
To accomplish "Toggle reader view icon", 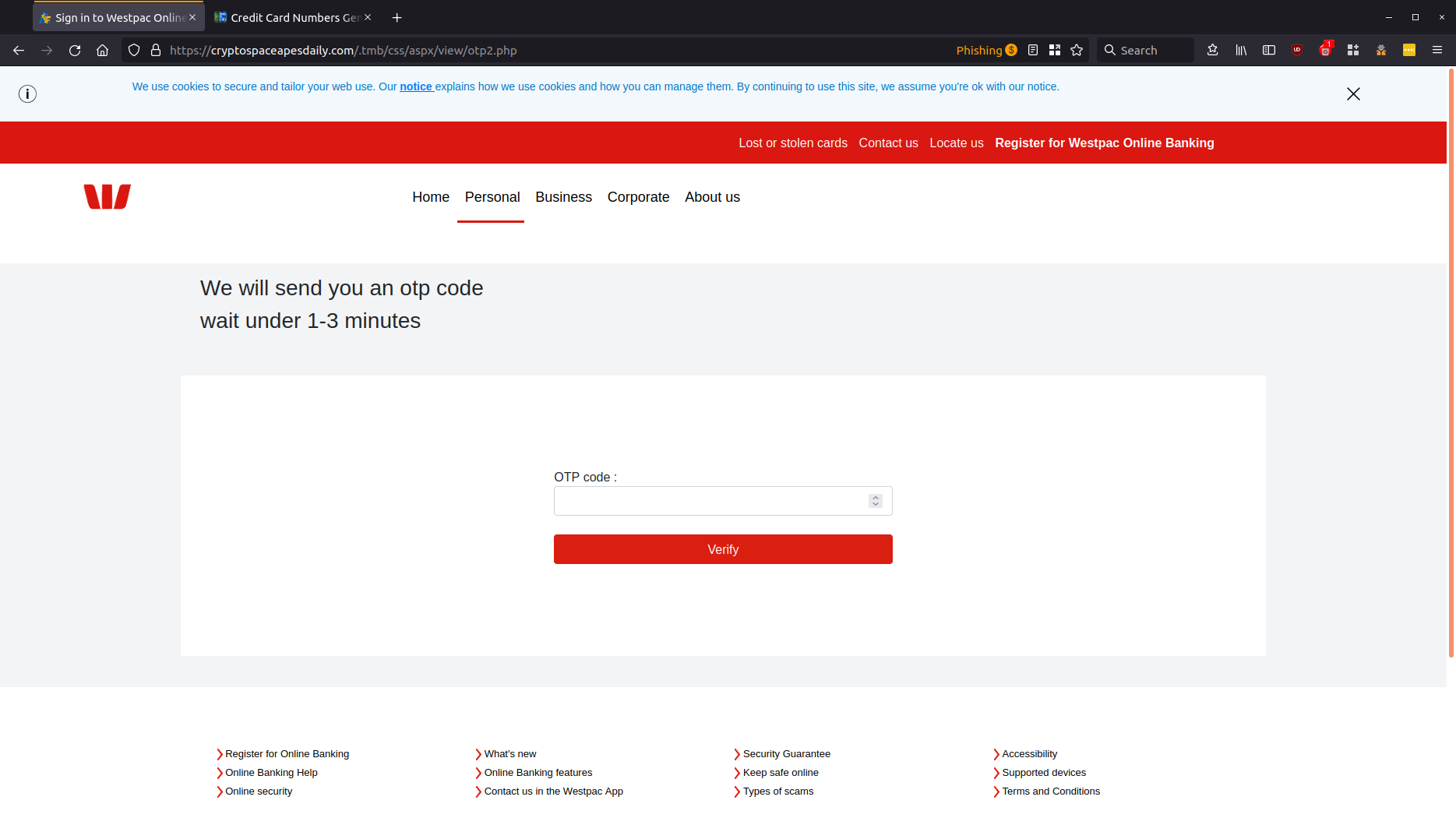I will (1033, 51).
